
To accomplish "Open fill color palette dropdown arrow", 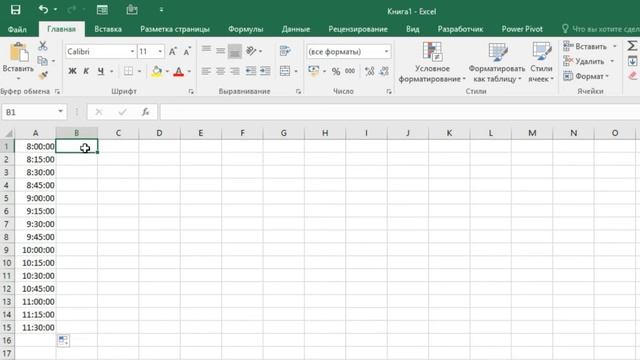I will click(x=167, y=71).
